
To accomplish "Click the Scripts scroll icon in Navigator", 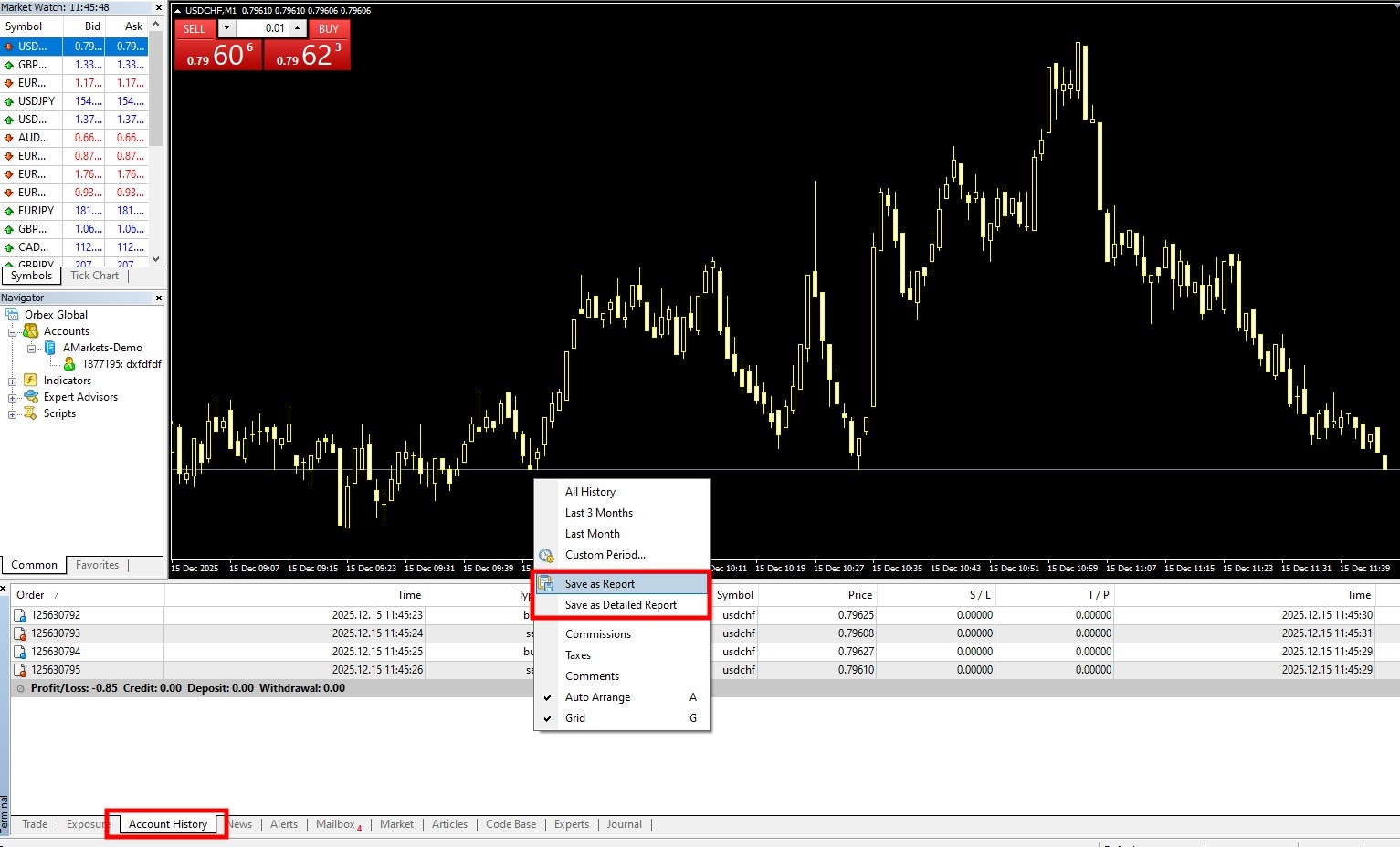I will point(30,413).
